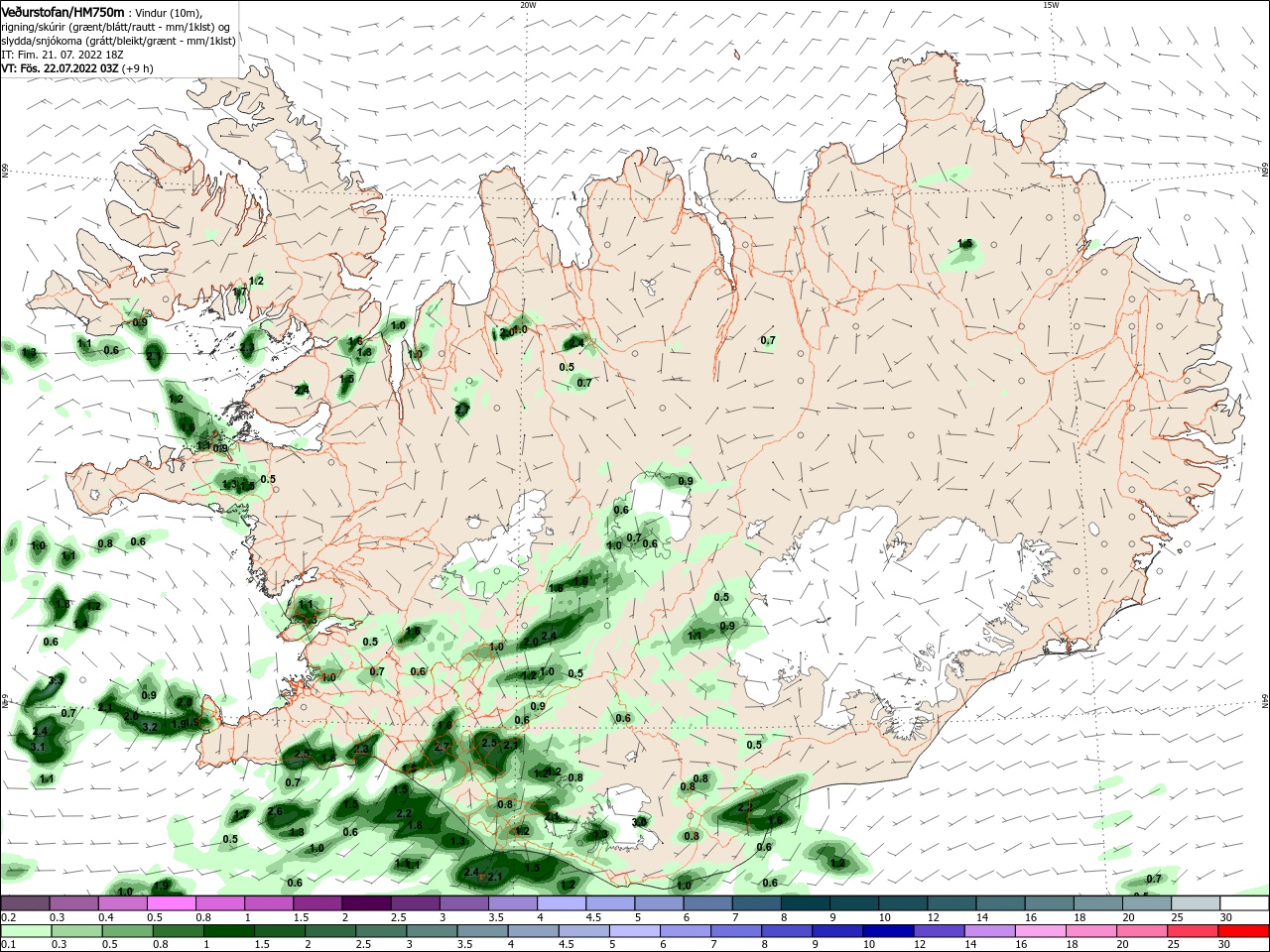The width and height of the screenshot is (1270, 952).
Task: Pick the darkest purple 2 mm snow swatch
Action: [365, 903]
